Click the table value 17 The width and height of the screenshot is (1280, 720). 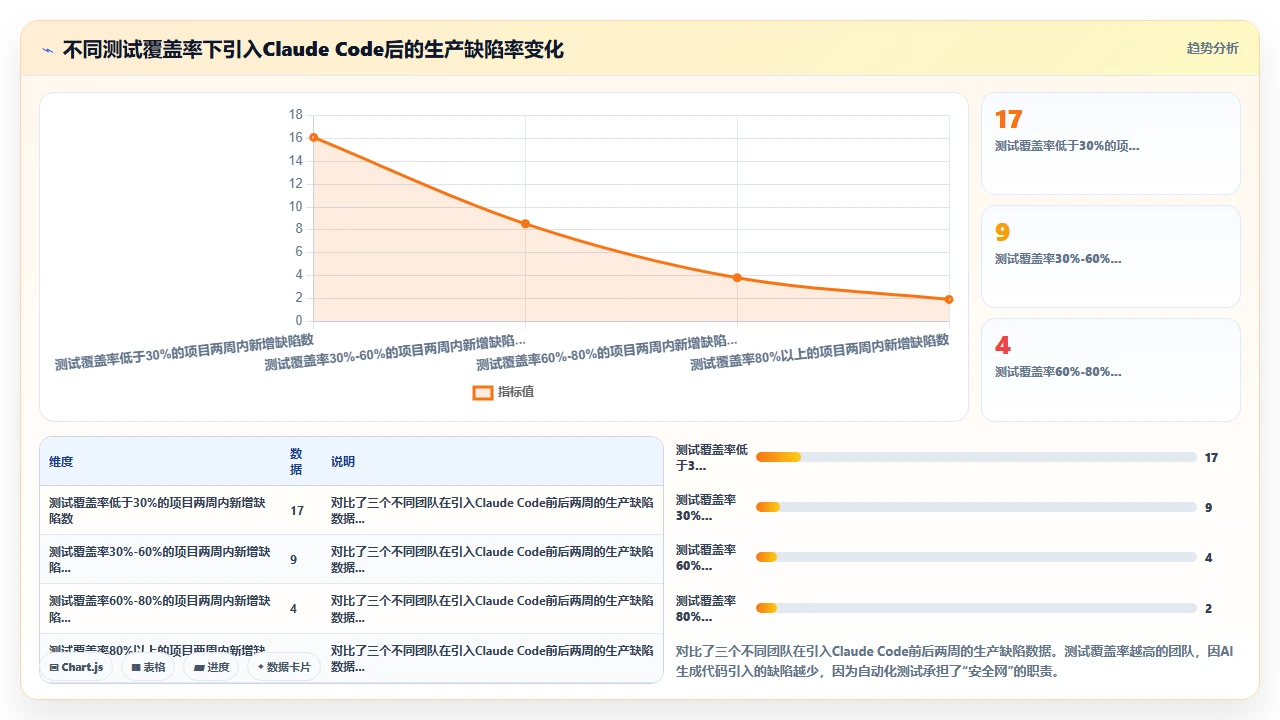(297, 511)
